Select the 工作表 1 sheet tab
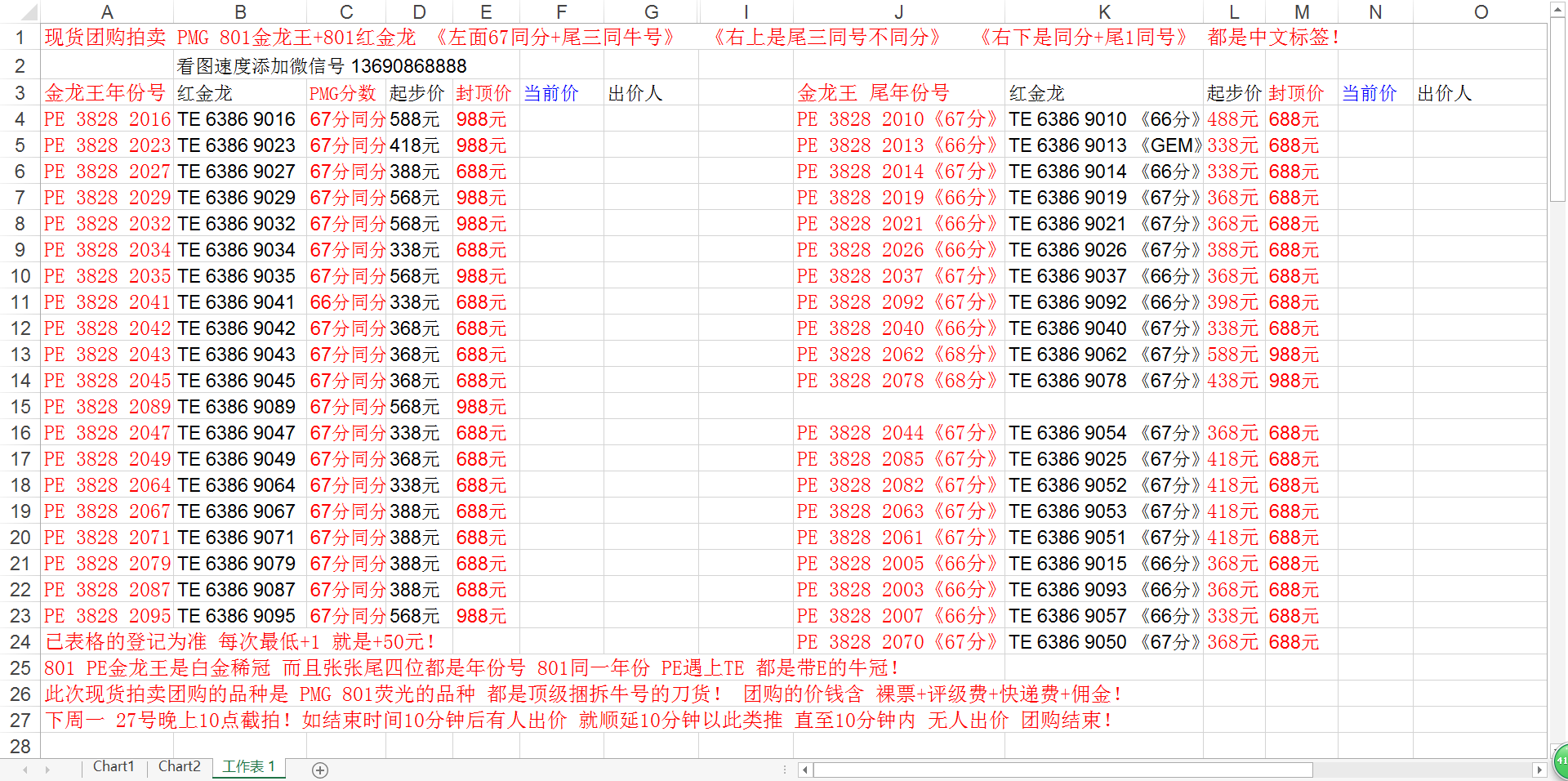The image size is (1568, 781). [x=248, y=766]
